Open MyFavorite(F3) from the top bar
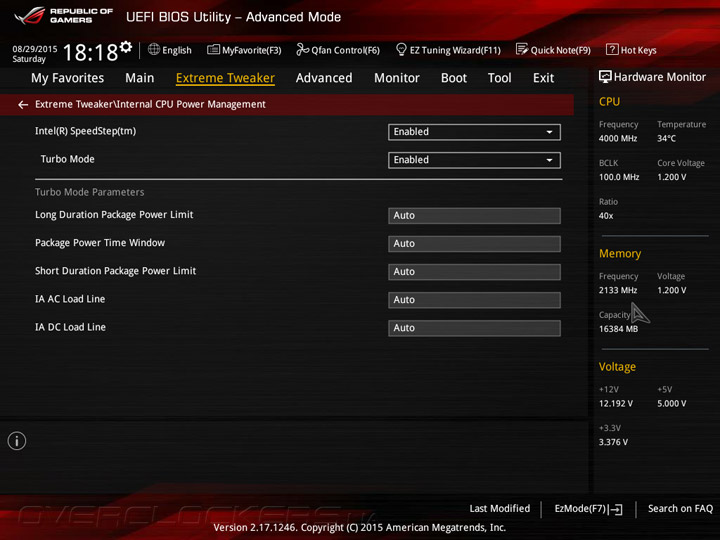720x540 pixels. (x=244, y=50)
